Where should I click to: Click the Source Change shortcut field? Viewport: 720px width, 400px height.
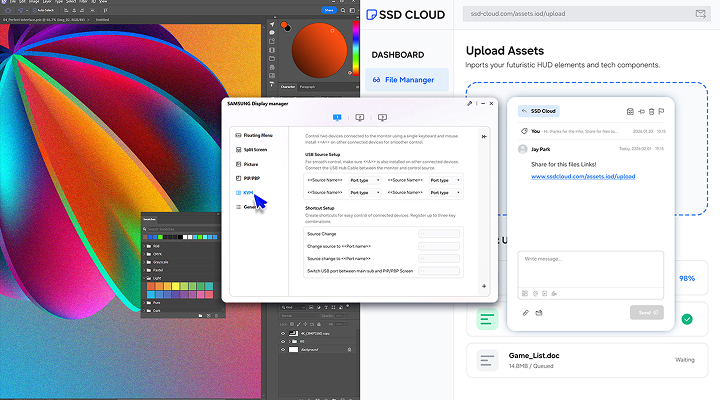pyautogui.click(x=439, y=234)
